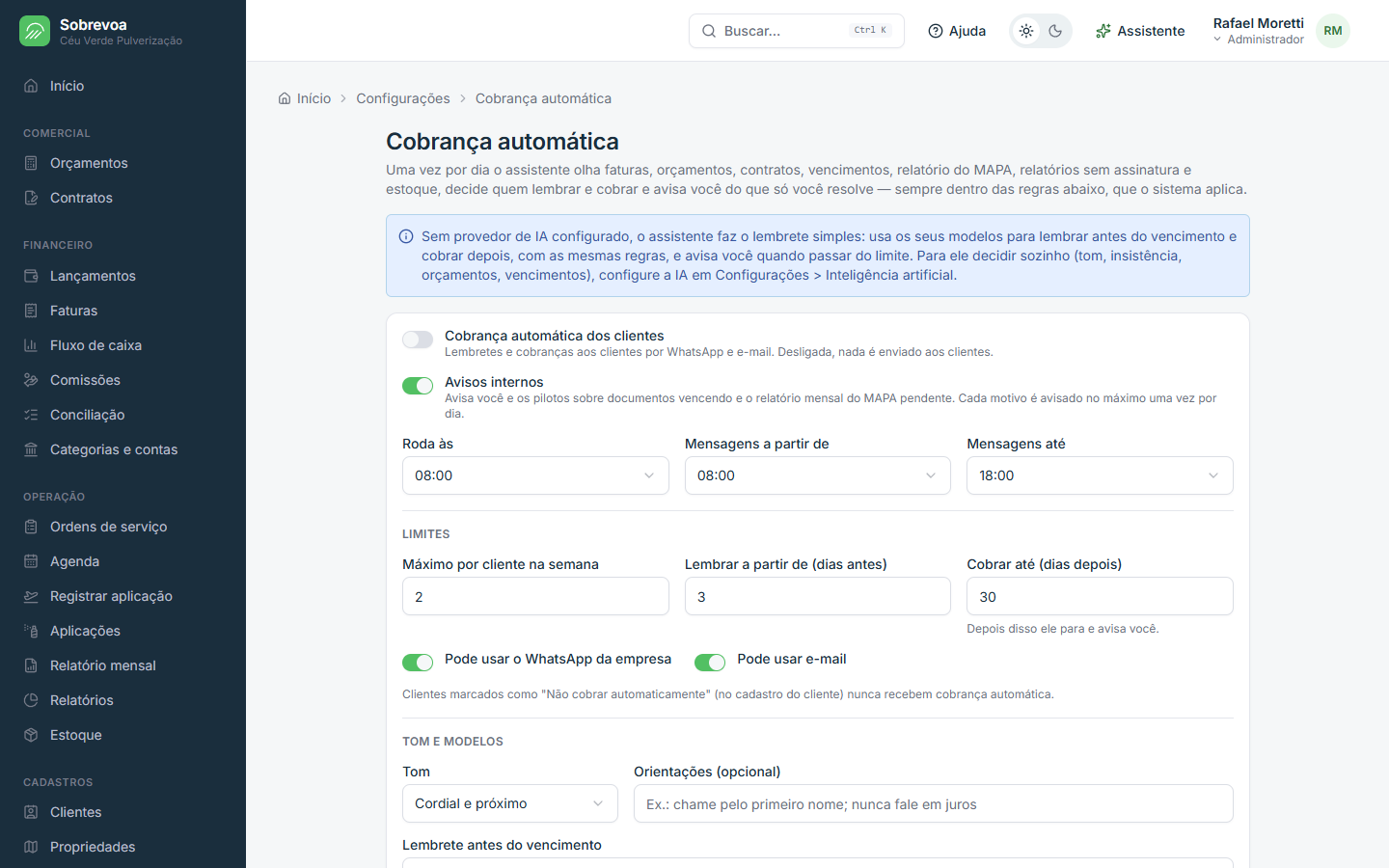Click the Cobrar até (dias depois) field

[x=1100, y=596]
